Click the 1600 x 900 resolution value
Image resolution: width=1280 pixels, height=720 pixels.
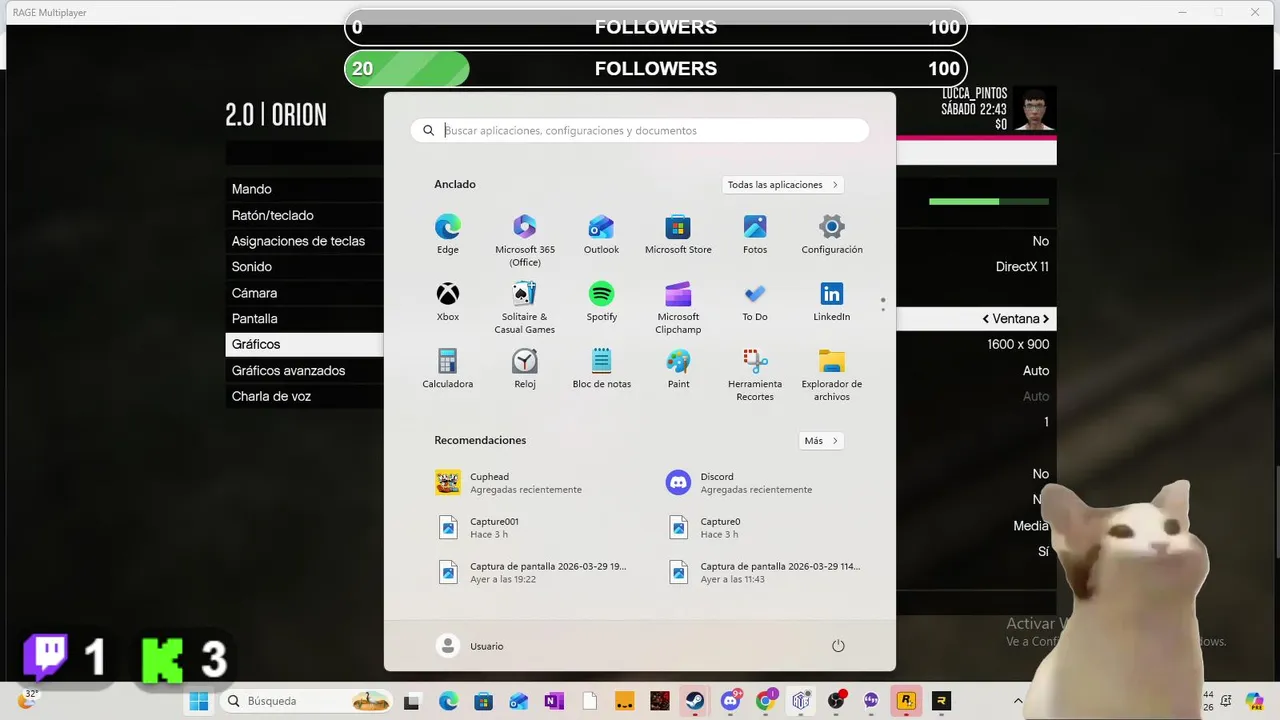1018,344
